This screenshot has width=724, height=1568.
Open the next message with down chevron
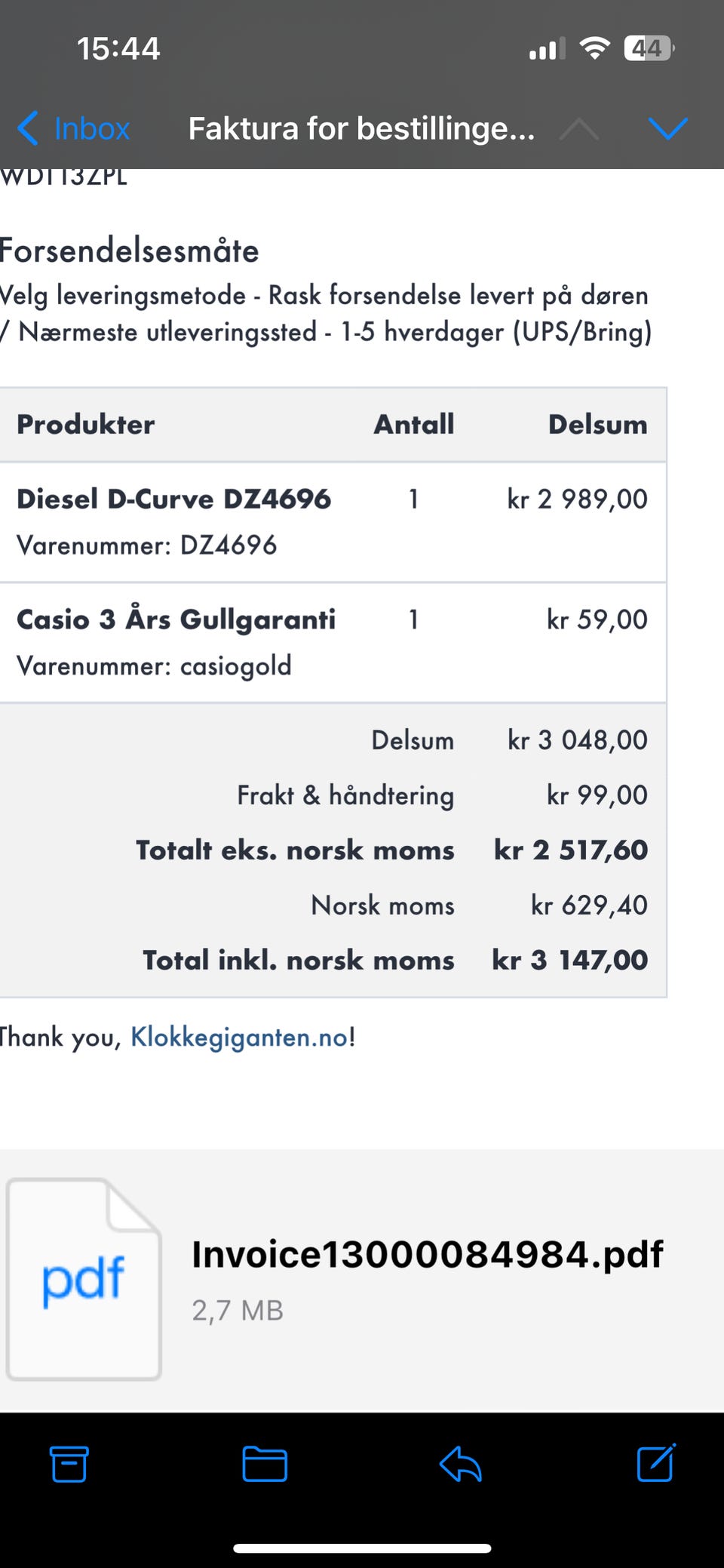click(x=667, y=128)
